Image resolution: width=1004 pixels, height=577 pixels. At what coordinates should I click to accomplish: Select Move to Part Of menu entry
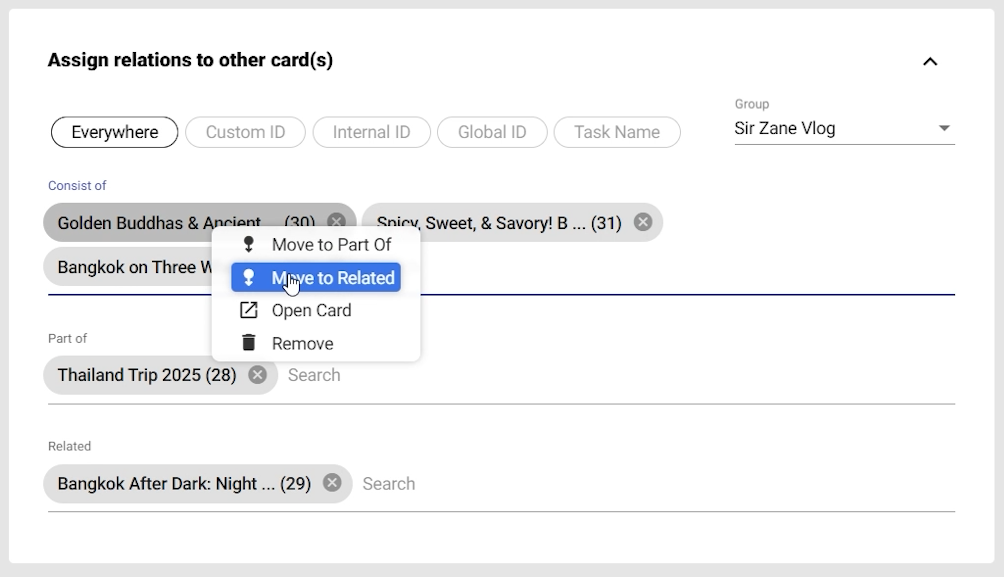(331, 244)
